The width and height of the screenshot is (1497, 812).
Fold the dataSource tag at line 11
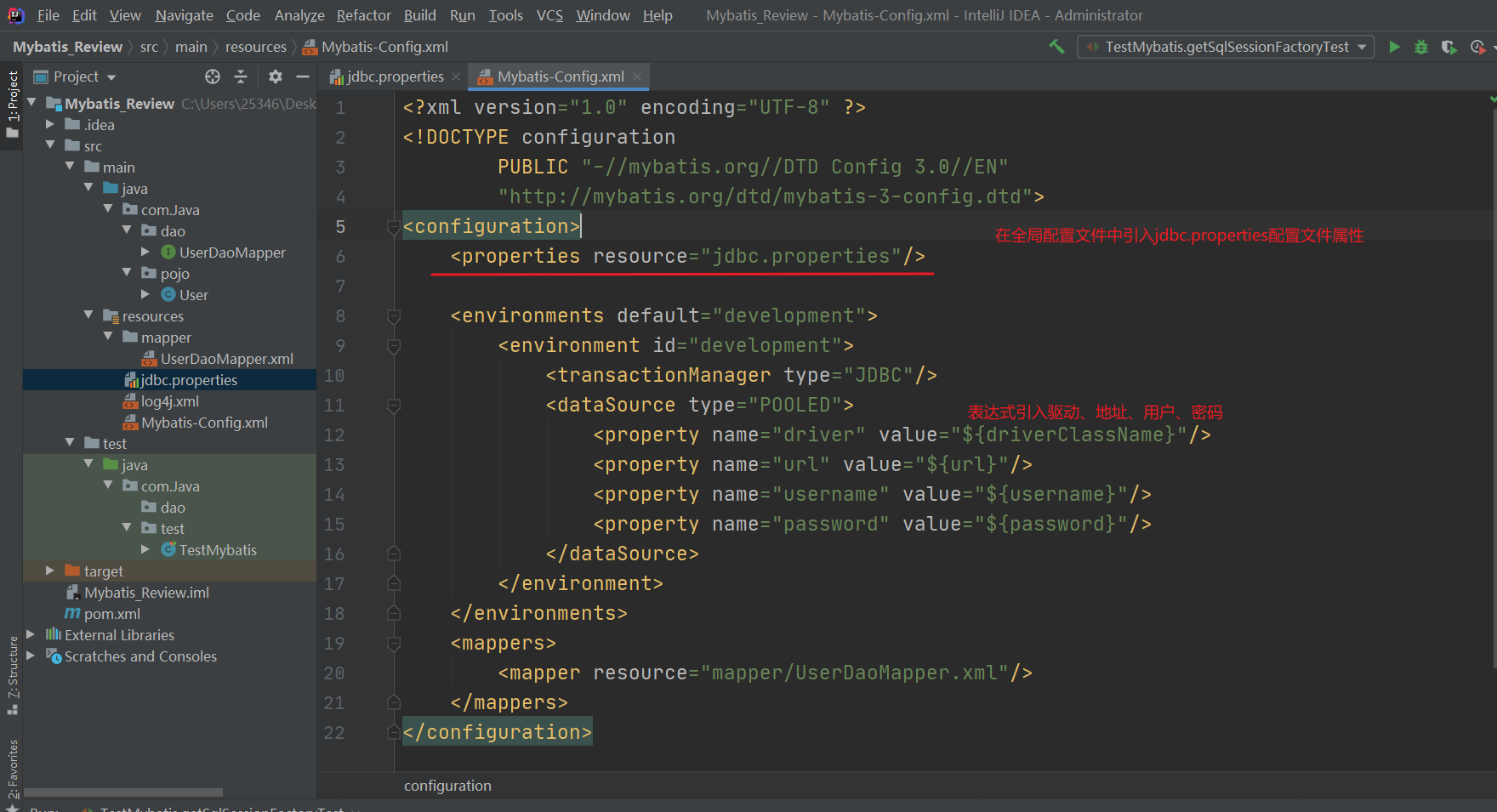(393, 406)
